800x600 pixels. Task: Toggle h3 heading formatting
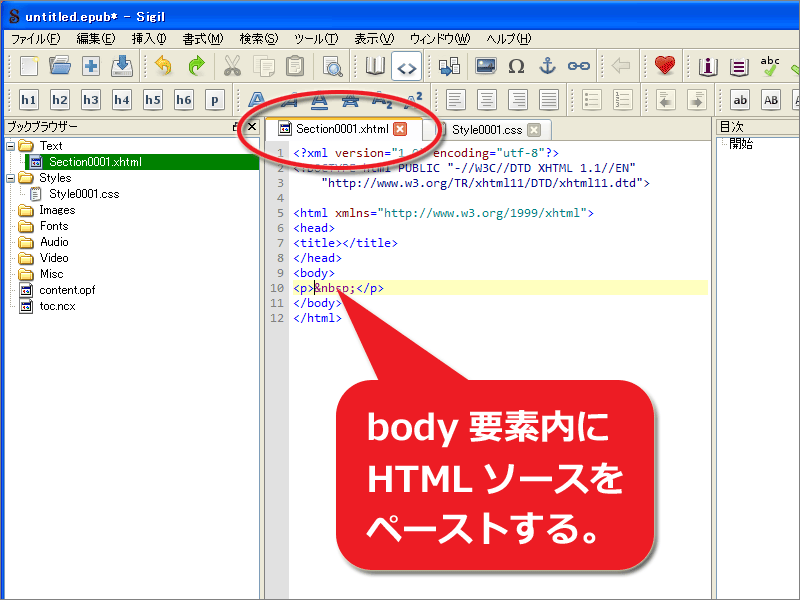[91, 99]
